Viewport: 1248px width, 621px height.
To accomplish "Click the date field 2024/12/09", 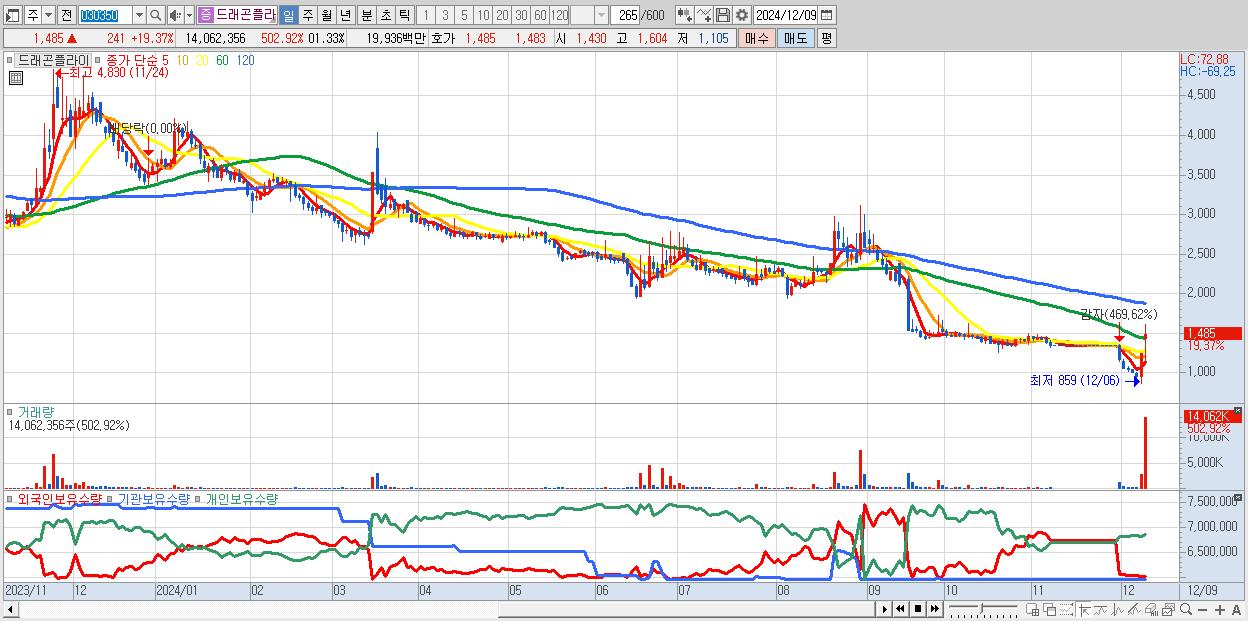I will pos(785,15).
